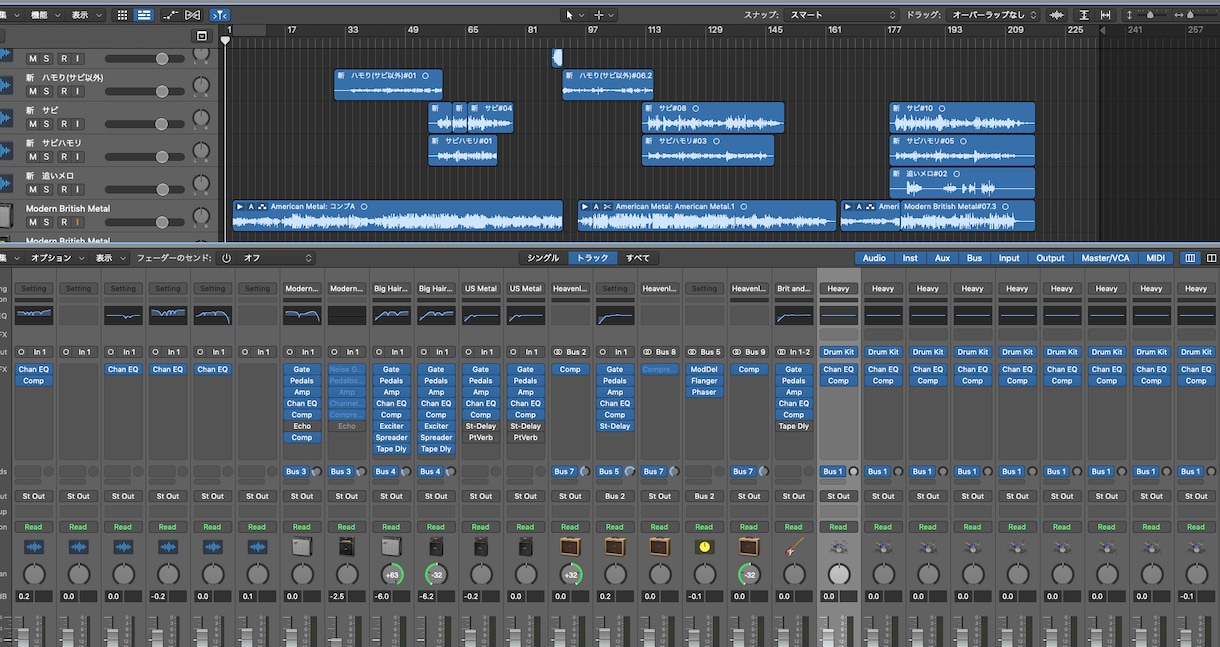Click the mixer narrow strips view icon
1220x647 pixels.
1190,258
